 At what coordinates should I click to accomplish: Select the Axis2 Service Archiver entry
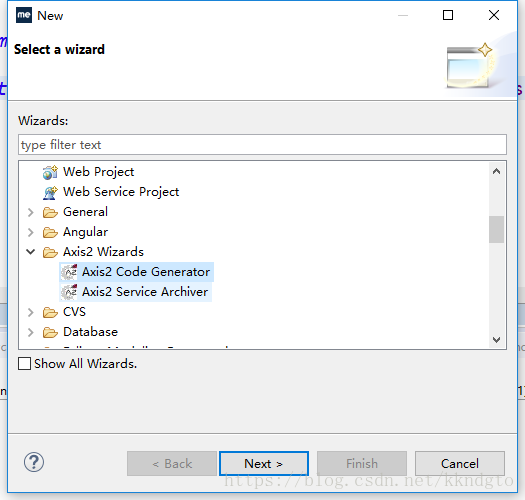136,292
